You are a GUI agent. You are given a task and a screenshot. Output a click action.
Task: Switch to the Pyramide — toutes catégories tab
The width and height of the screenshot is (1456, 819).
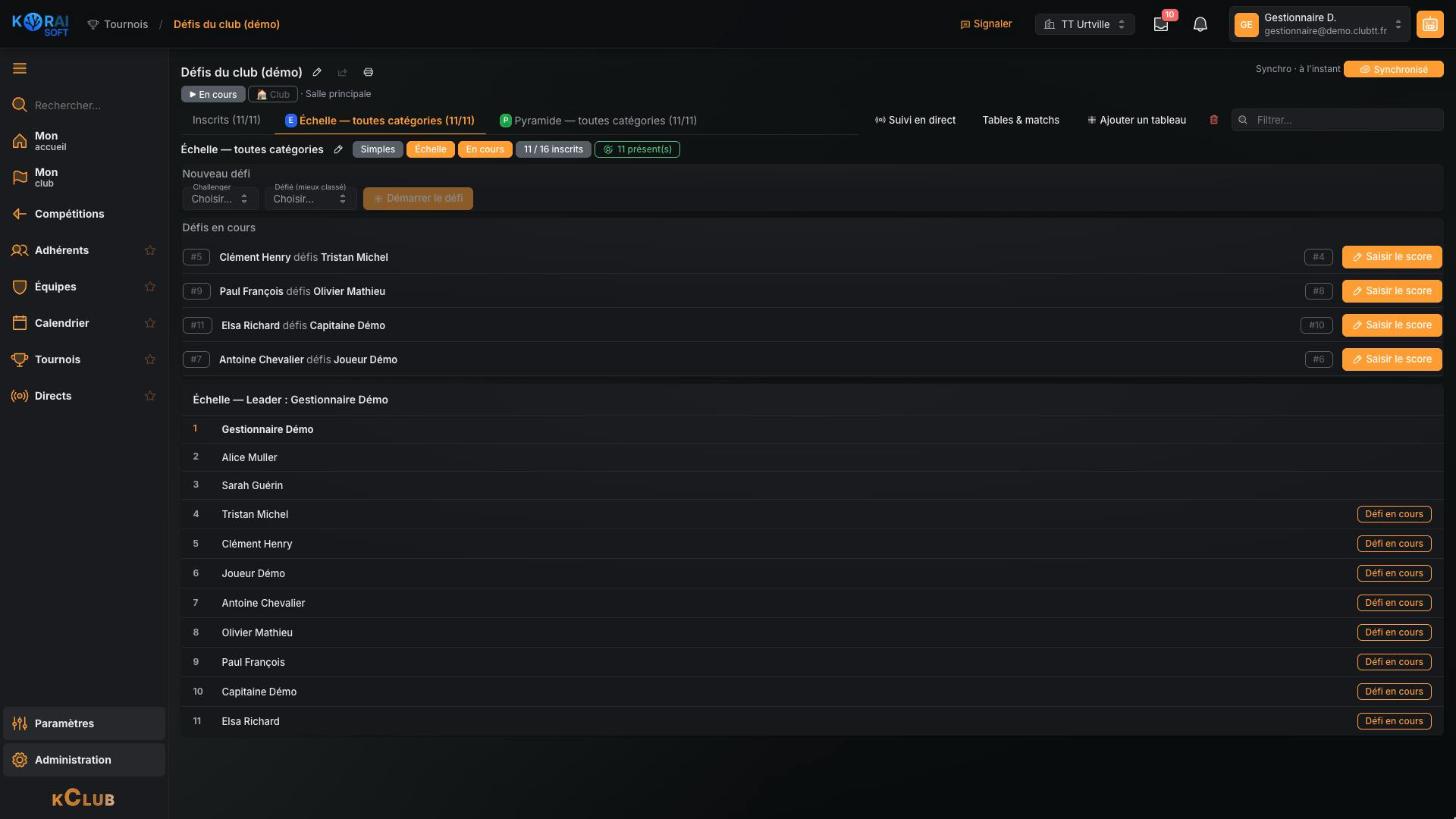[x=598, y=120]
